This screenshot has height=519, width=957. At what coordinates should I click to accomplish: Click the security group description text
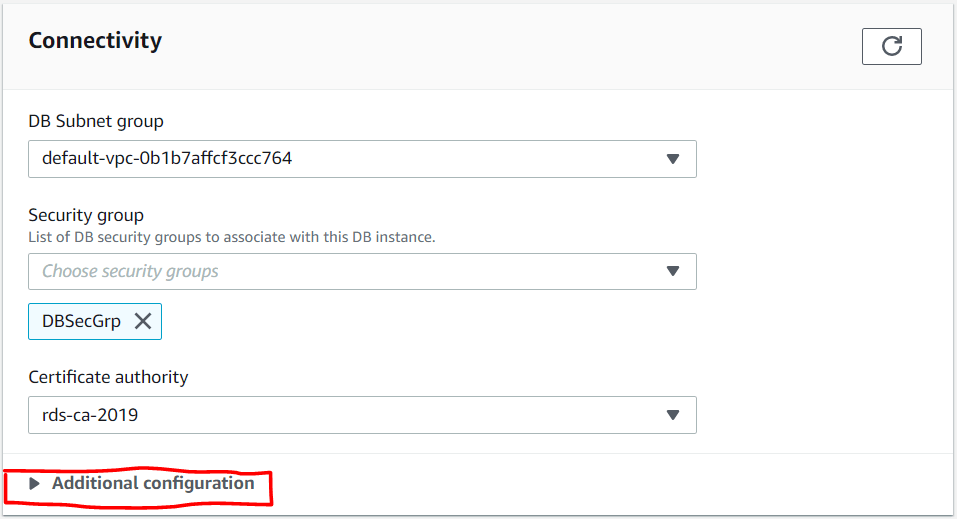click(x=232, y=237)
